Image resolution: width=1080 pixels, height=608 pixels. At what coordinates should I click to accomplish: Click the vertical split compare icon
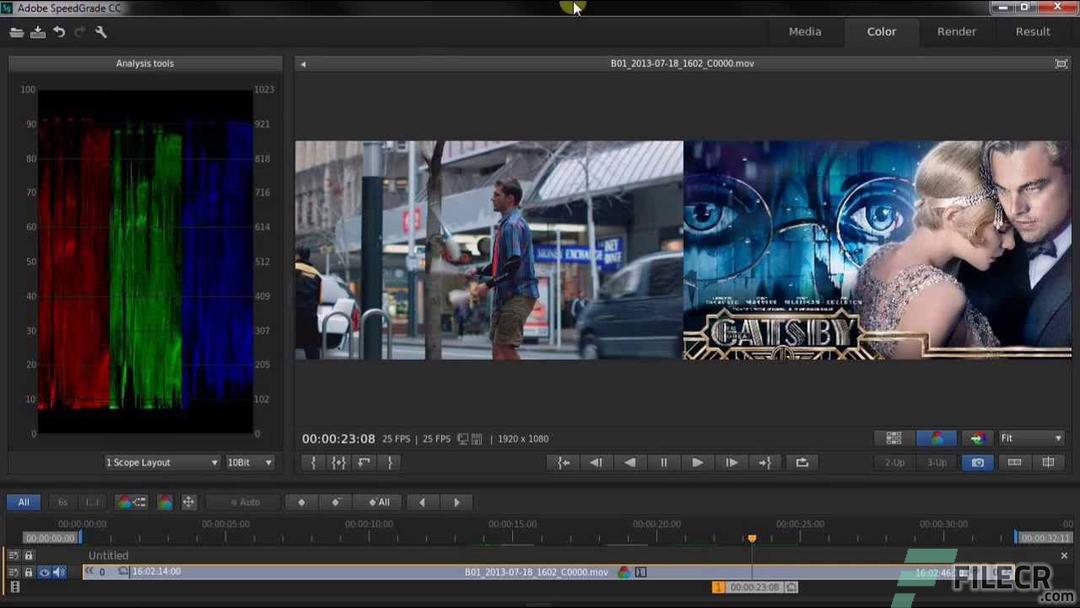click(x=1048, y=463)
